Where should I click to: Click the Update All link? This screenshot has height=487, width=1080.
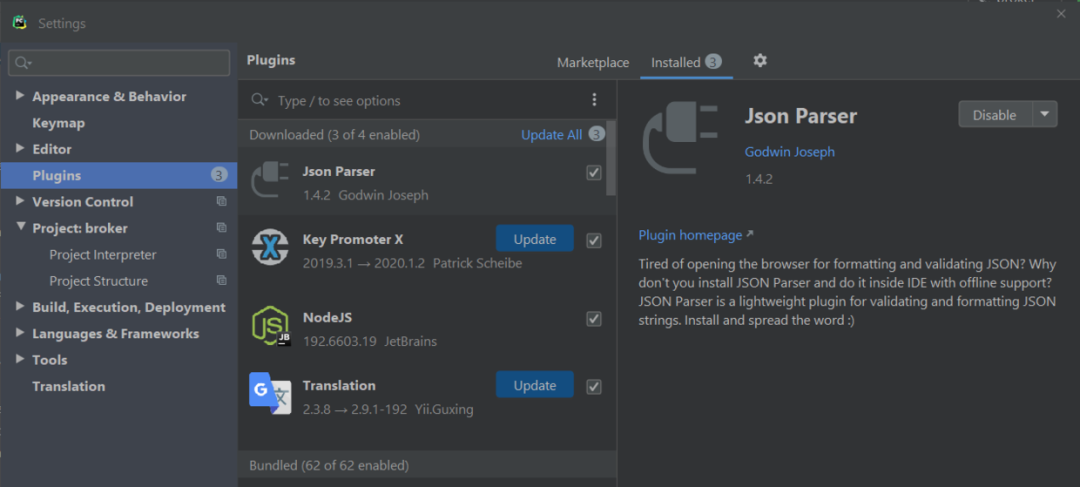click(x=552, y=135)
